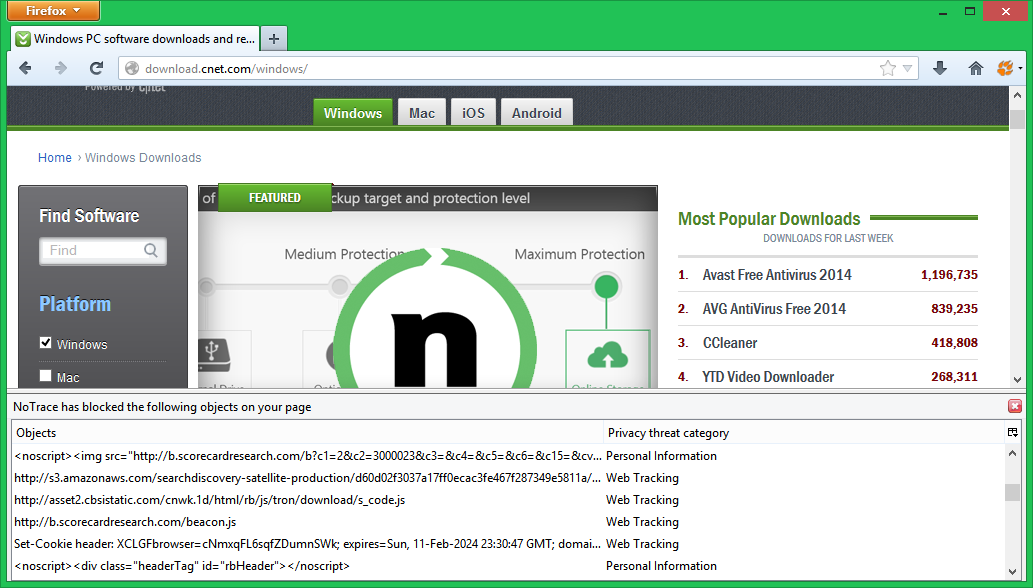Screen dimensions: 1033x588
Task: Open Avast Free Antivirus 2014 link
Action: 777,275
